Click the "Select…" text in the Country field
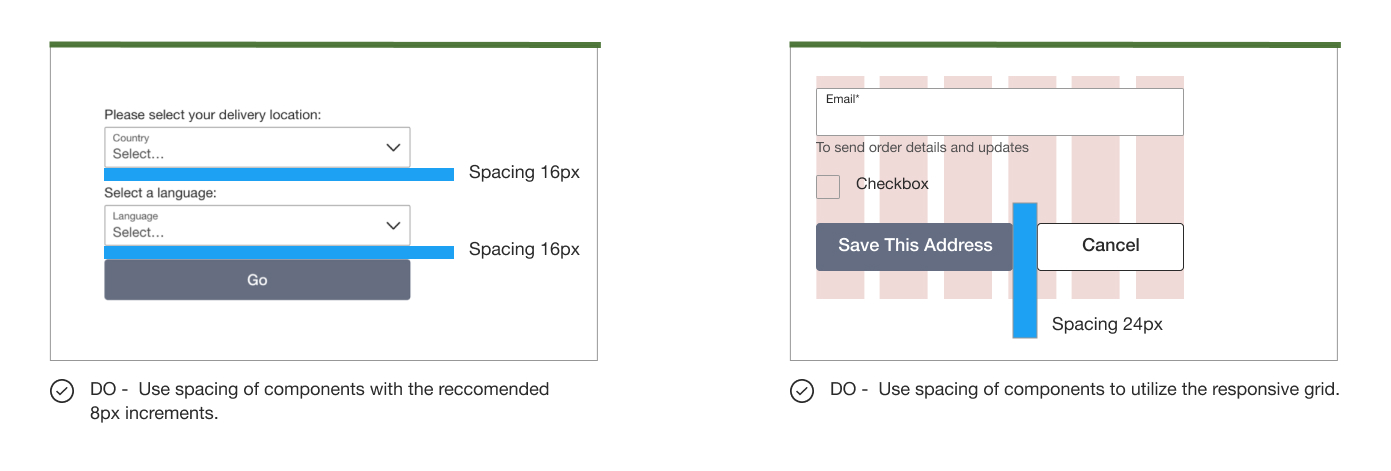The image size is (1391, 471). click(x=138, y=155)
